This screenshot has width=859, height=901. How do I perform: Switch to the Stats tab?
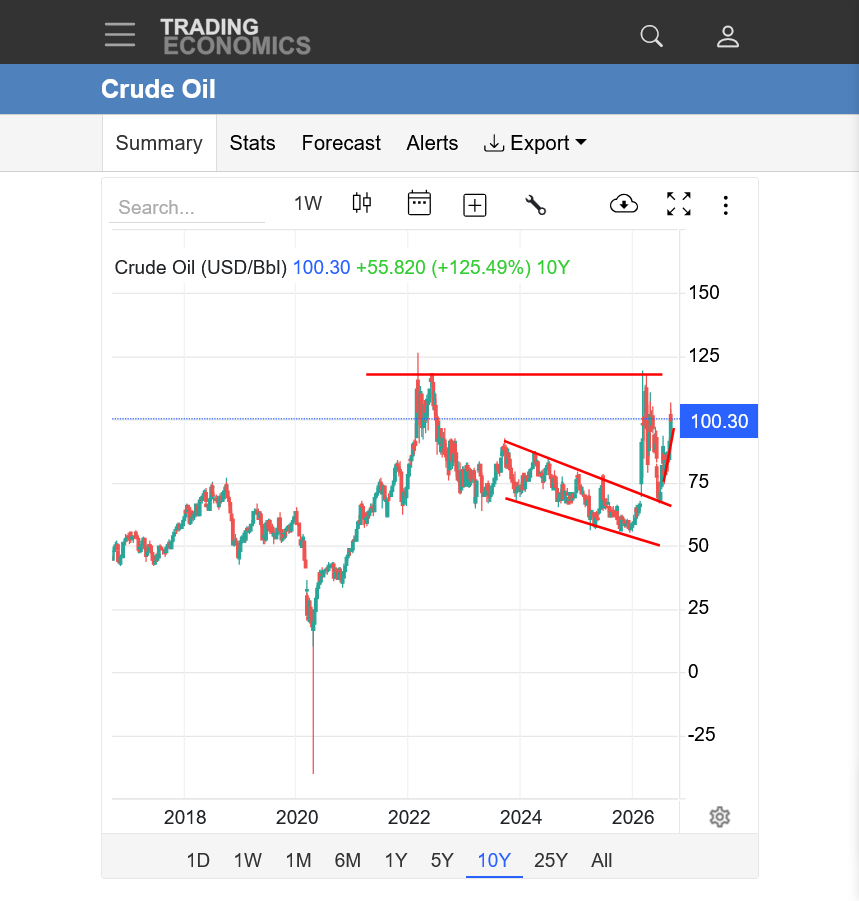point(252,143)
